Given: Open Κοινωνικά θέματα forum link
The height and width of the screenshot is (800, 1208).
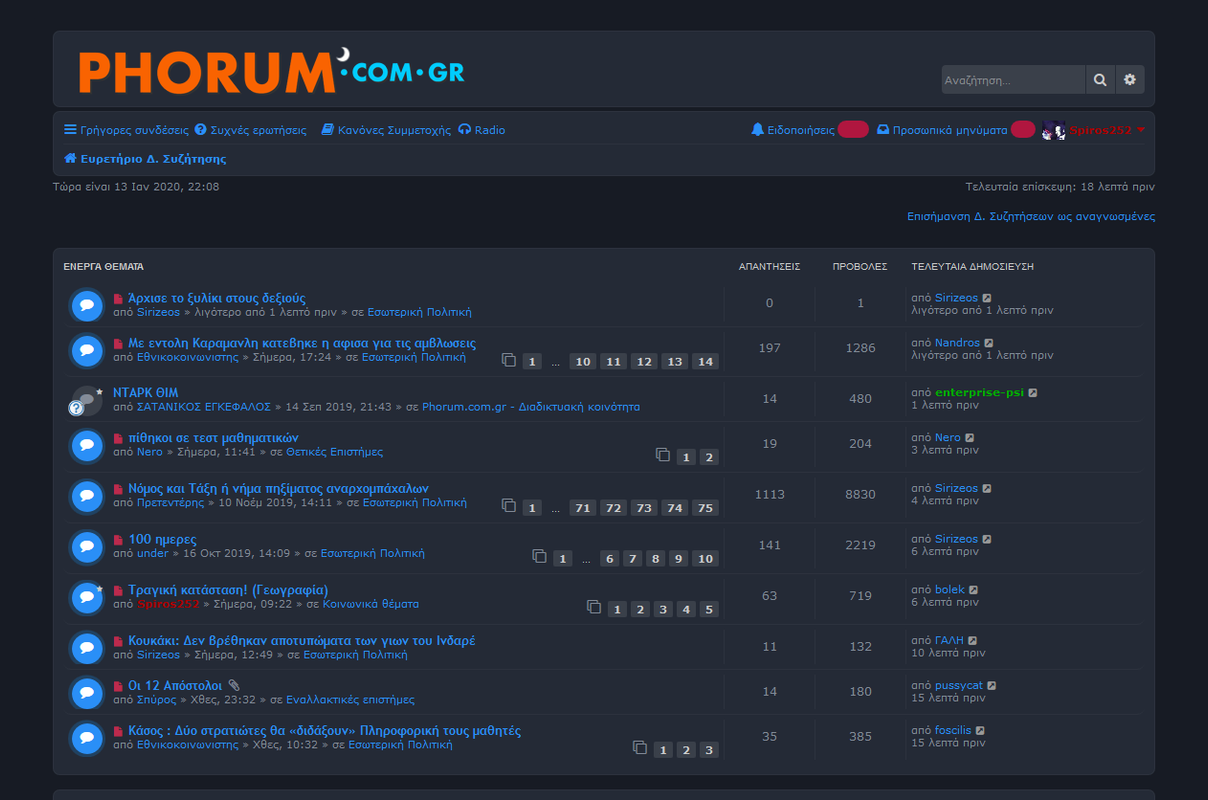Looking at the screenshot, I should pos(370,604).
